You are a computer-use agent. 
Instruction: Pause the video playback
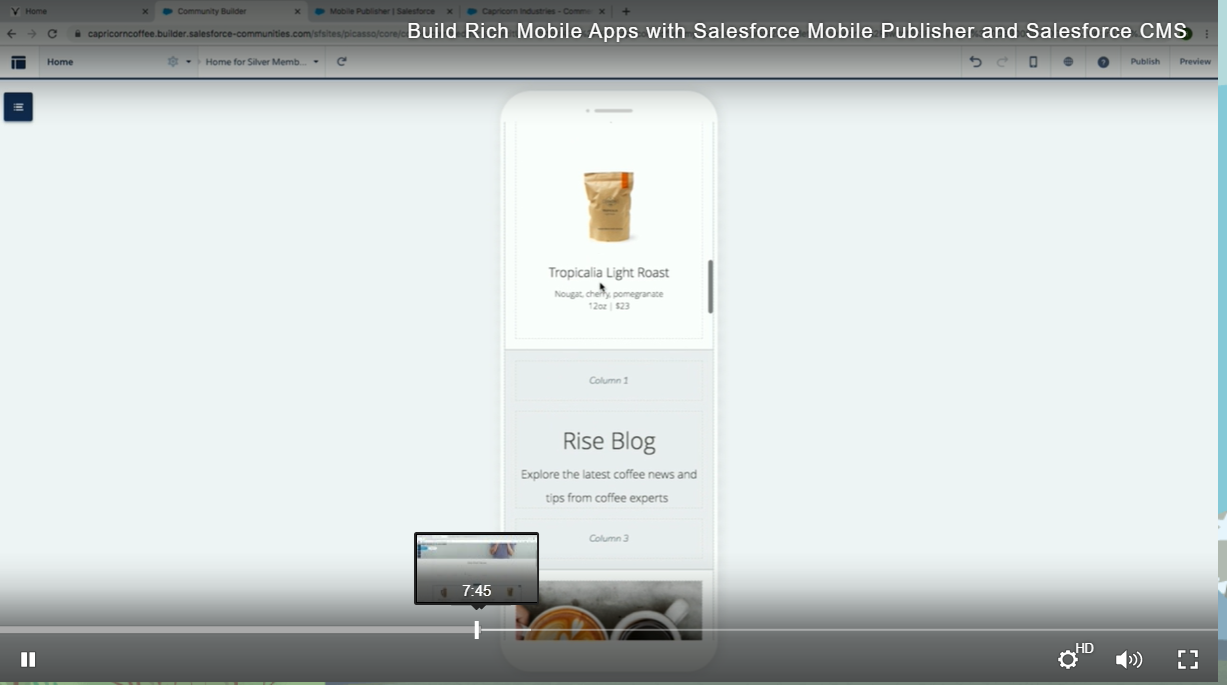pos(28,659)
